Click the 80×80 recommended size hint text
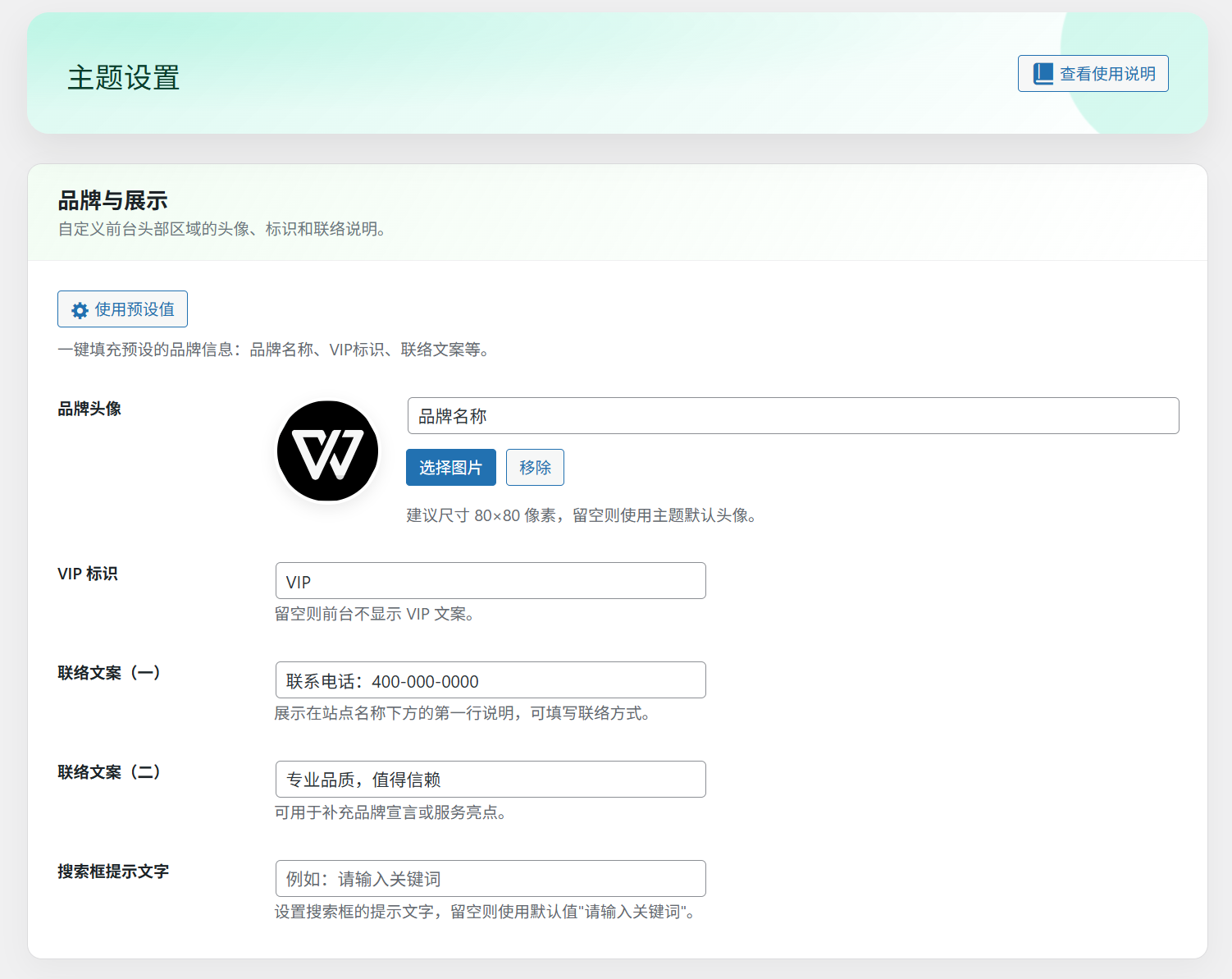Viewport: 1232px width, 979px height. click(x=581, y=515)
